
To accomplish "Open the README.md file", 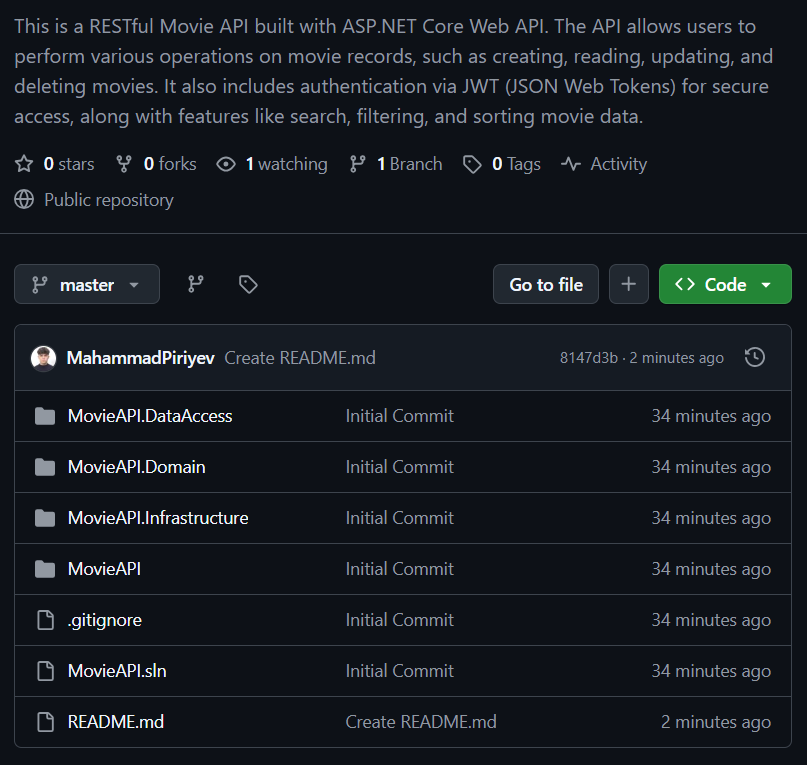I will tap(115, 722).
